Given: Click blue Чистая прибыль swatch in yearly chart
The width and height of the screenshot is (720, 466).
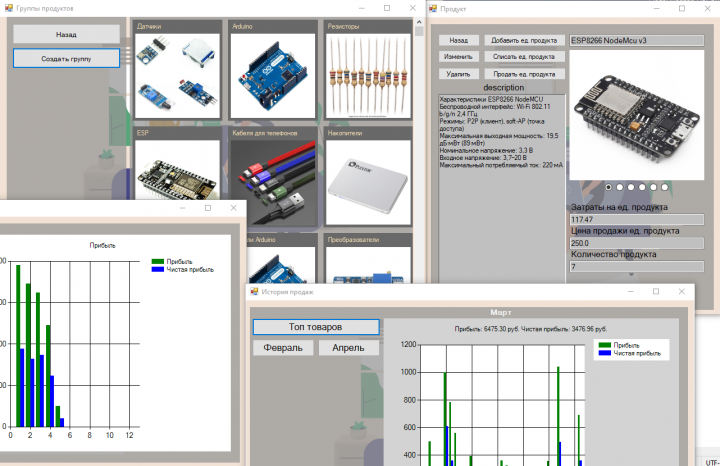Looking at the screenshot, I should pyautogui.click(x=158, y=269).
